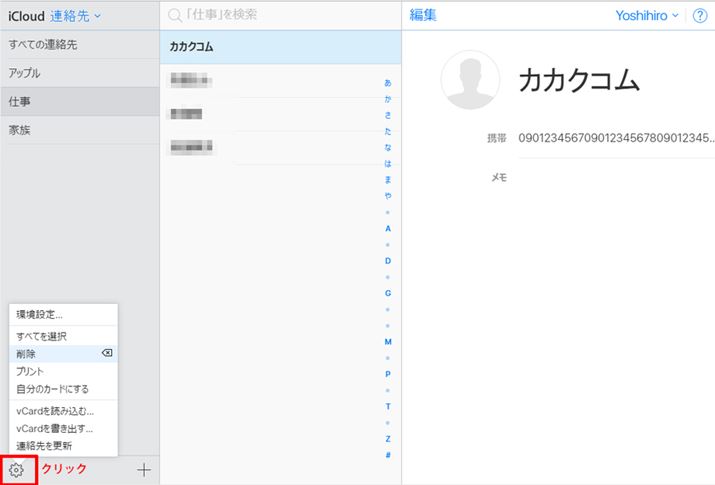This screenshot has height=485, width=715.
Task: Open the help question mark icon
Action: tap(700, 16)
